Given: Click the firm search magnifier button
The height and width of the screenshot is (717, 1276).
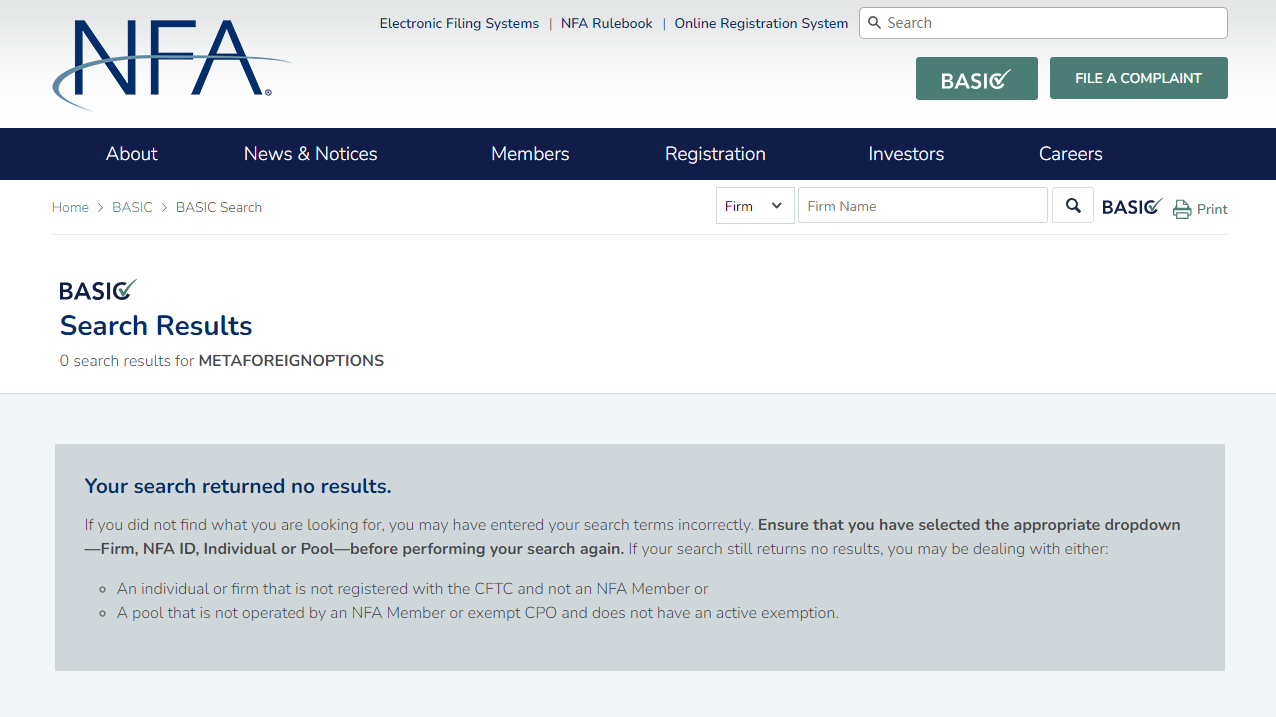Looking at the screenshot, I should click(1073, 206).
